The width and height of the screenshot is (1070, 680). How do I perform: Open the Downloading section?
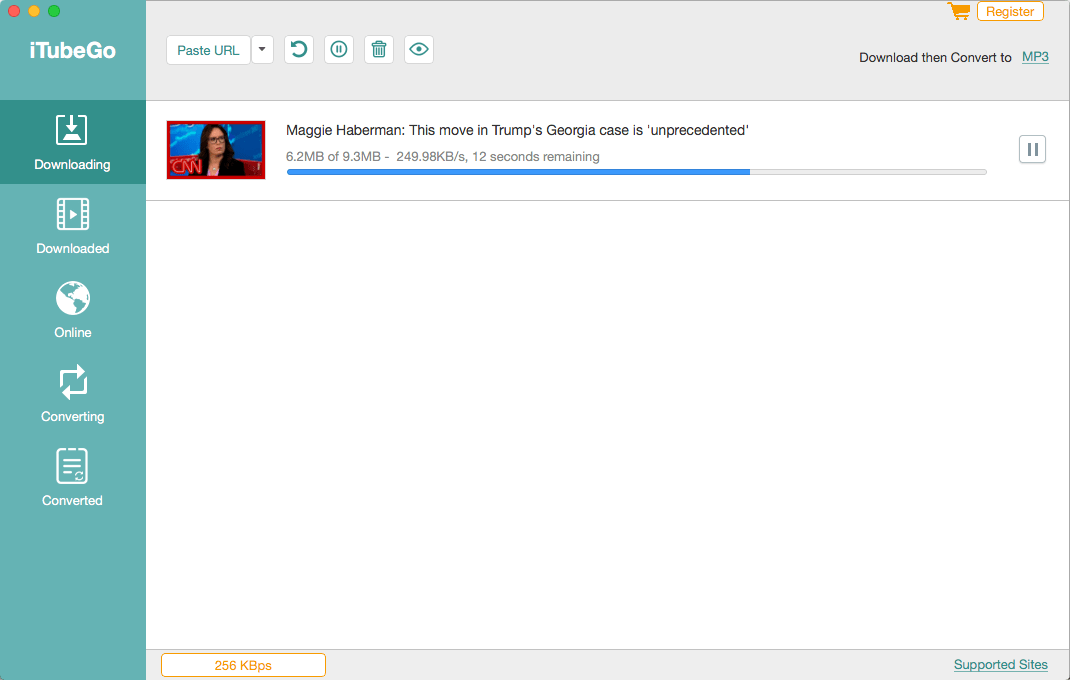tap(72, 142)
